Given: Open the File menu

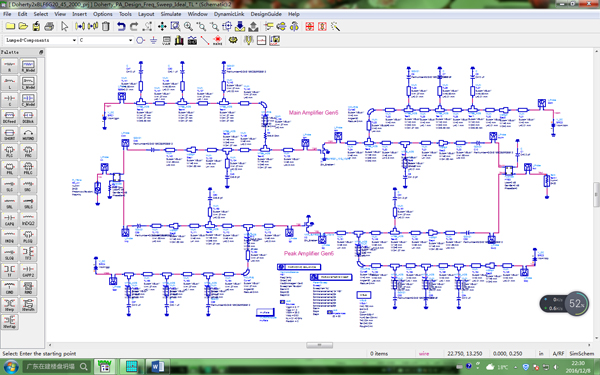Looking at the screenshot, I should point(7,14).
